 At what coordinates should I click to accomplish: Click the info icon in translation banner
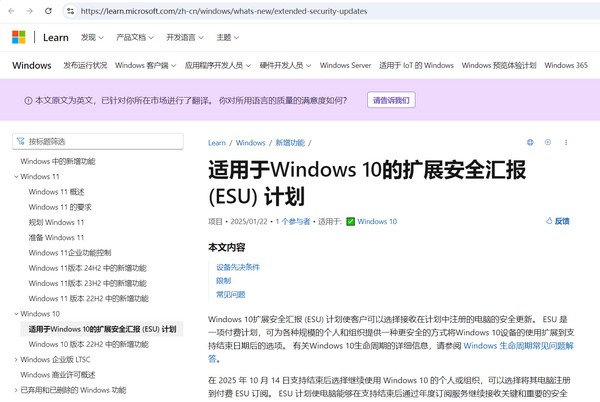tap(28, 101)
